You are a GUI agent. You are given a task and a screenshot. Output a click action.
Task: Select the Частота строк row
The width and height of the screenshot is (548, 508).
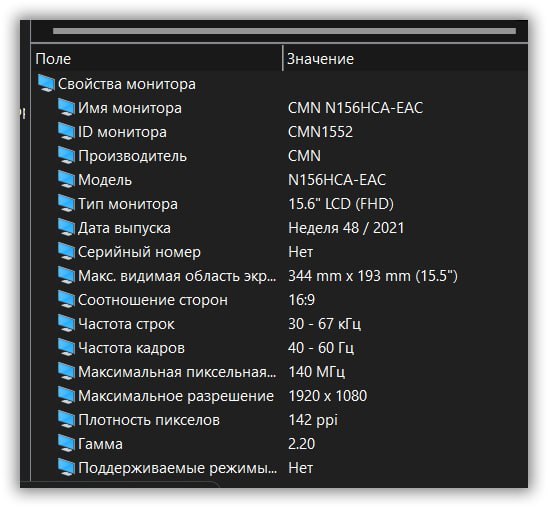(x=280, y=324)
